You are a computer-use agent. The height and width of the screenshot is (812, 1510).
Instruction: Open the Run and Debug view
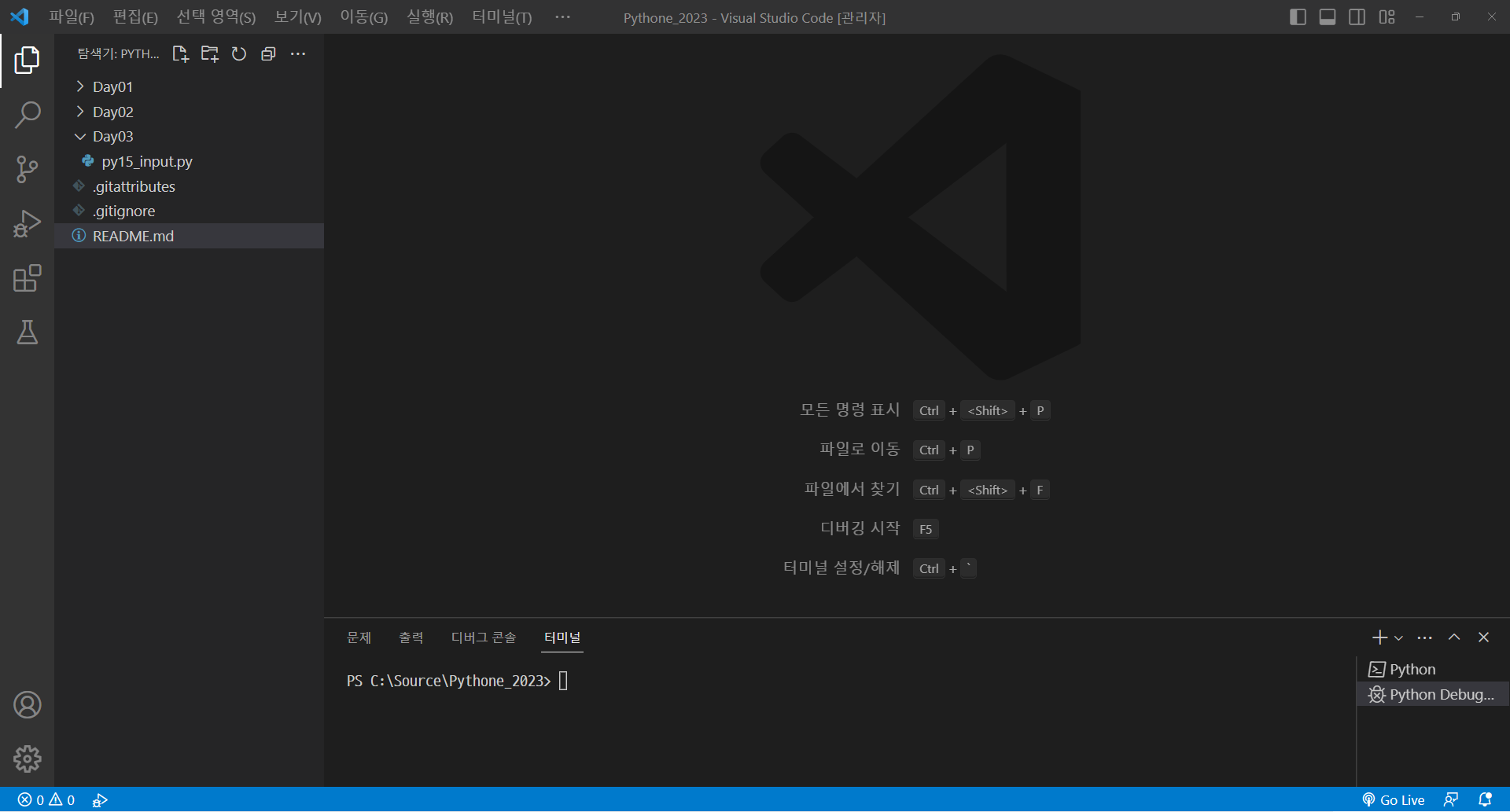pyautogui.click(x=27, y=223)
